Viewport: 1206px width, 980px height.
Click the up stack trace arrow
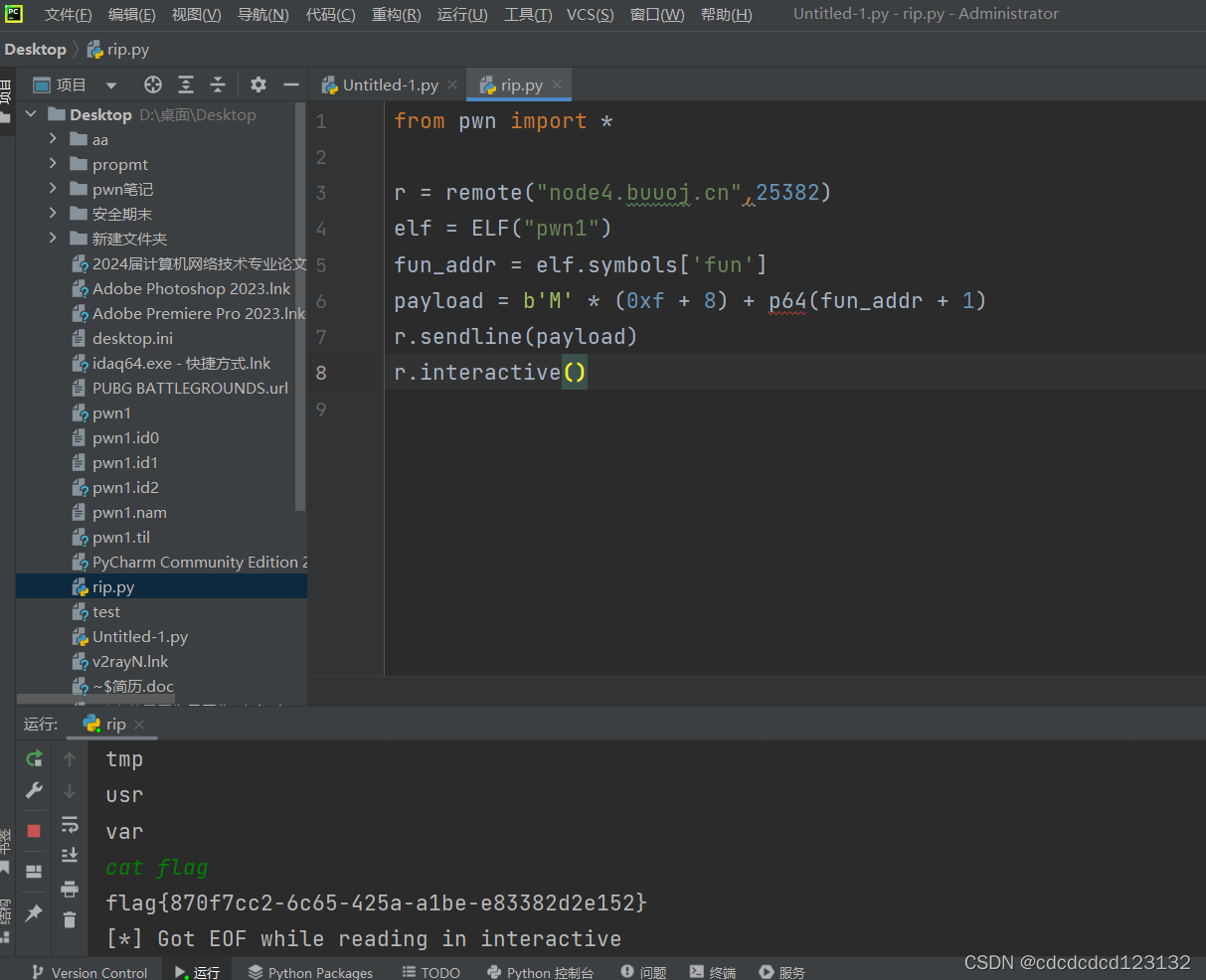(x=70, y=758)
